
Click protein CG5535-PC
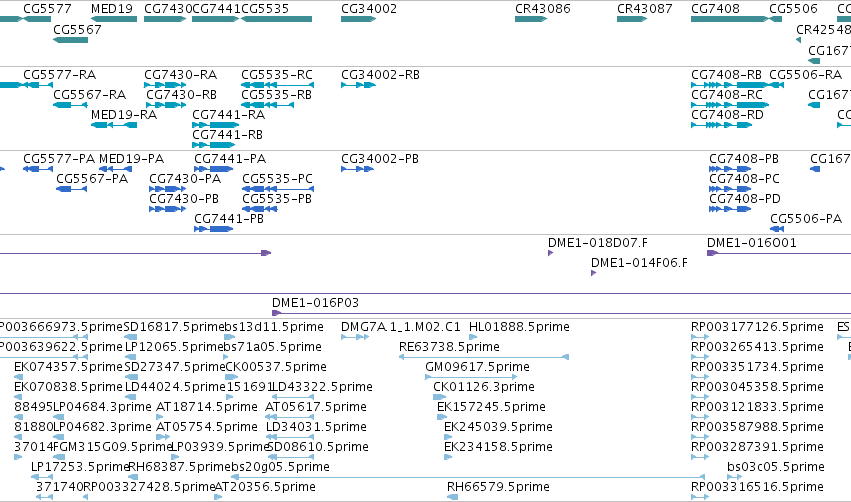pos(278,189)
